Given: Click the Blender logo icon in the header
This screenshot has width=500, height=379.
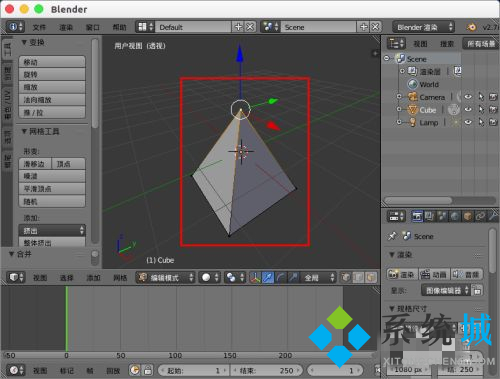Looking at the screenshot, I should 471,27.
